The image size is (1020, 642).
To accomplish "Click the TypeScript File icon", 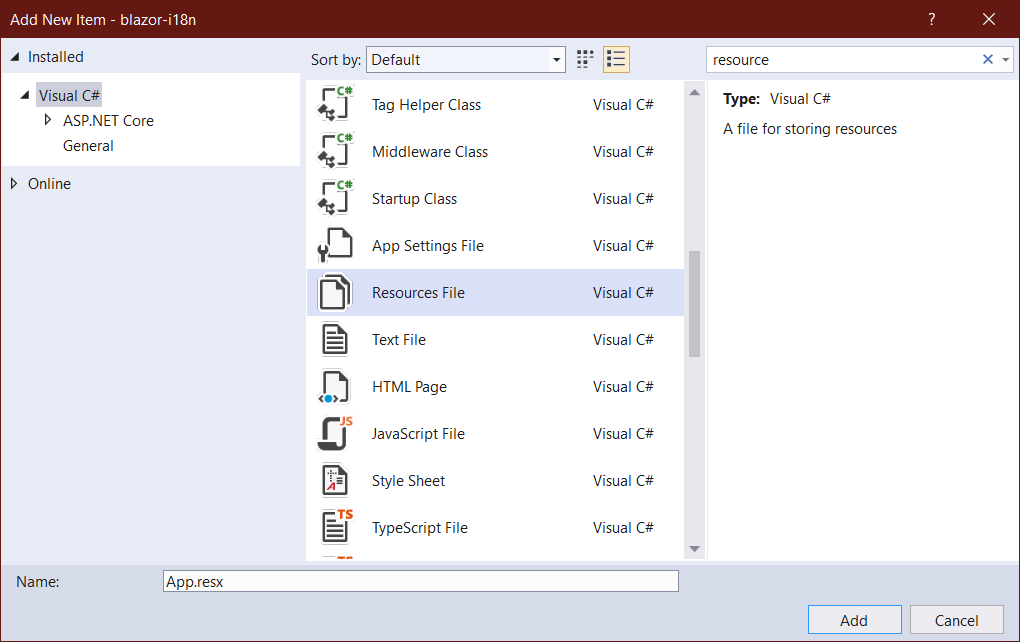I will click(x=335, y=528).
